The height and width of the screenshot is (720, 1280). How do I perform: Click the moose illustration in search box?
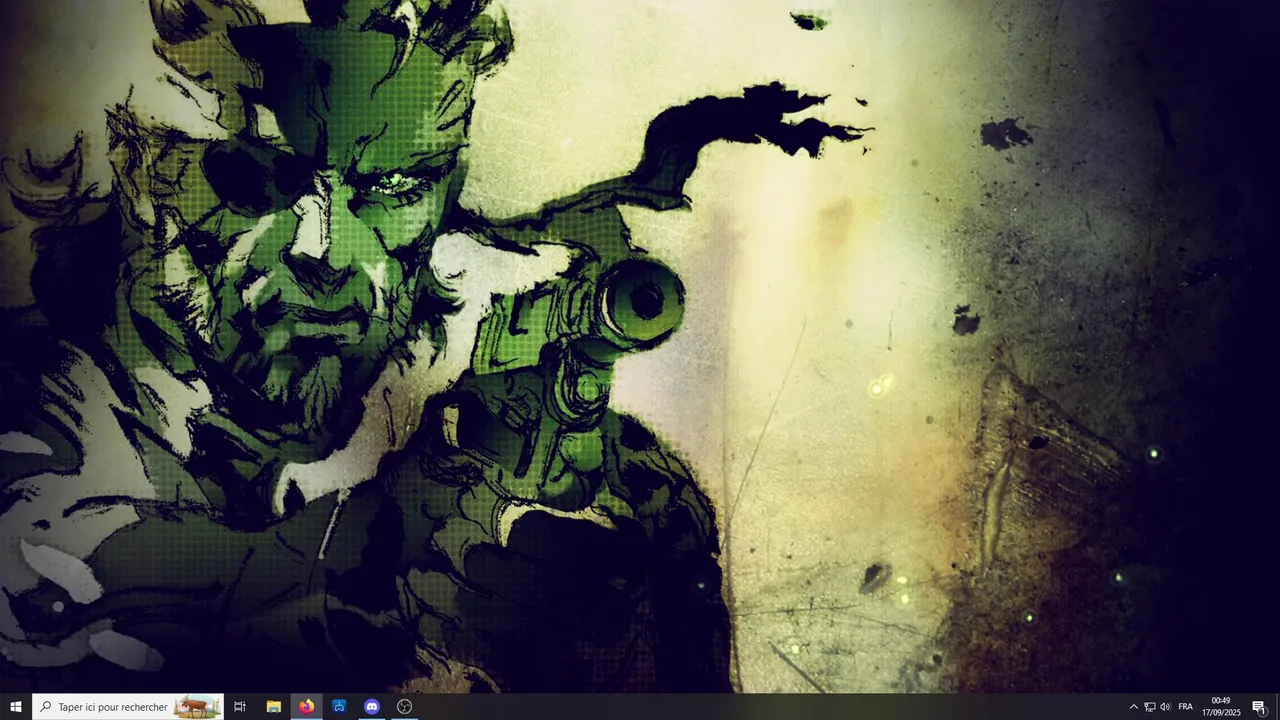pos(197,707)
